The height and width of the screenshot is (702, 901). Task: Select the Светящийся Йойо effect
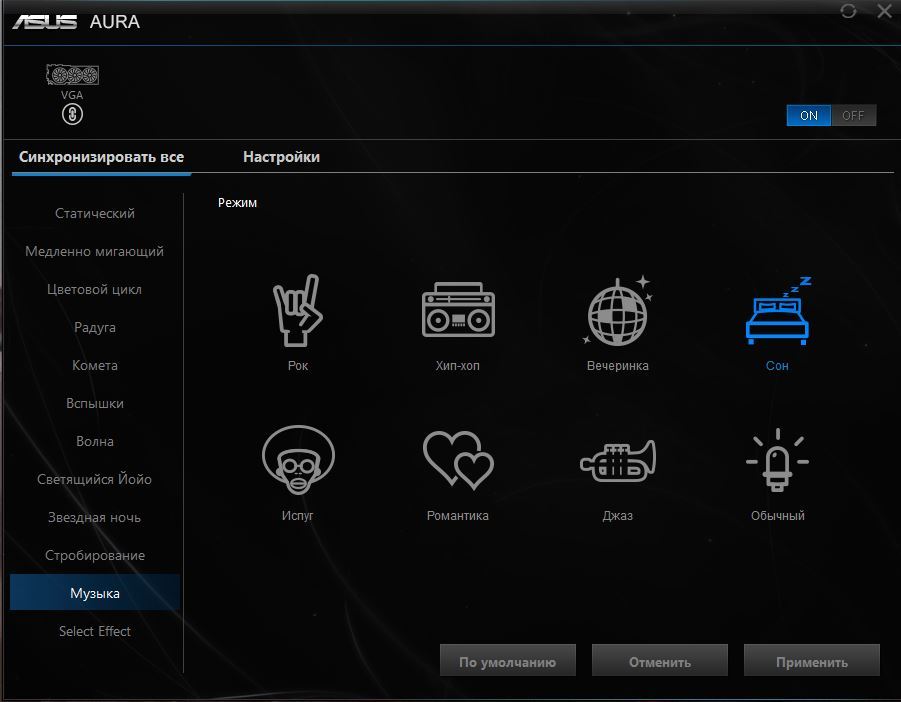[95, 479]
